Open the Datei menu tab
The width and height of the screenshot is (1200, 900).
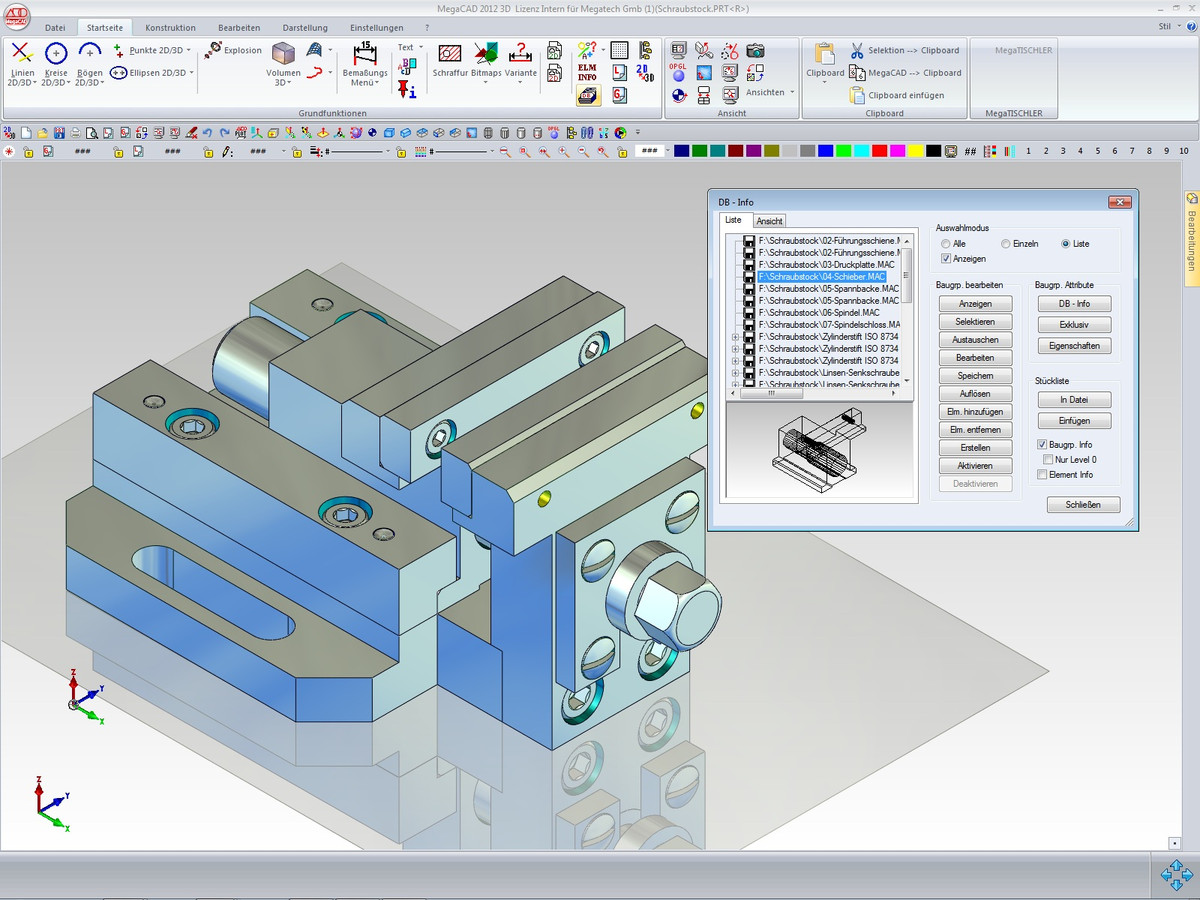pos(55,27)
